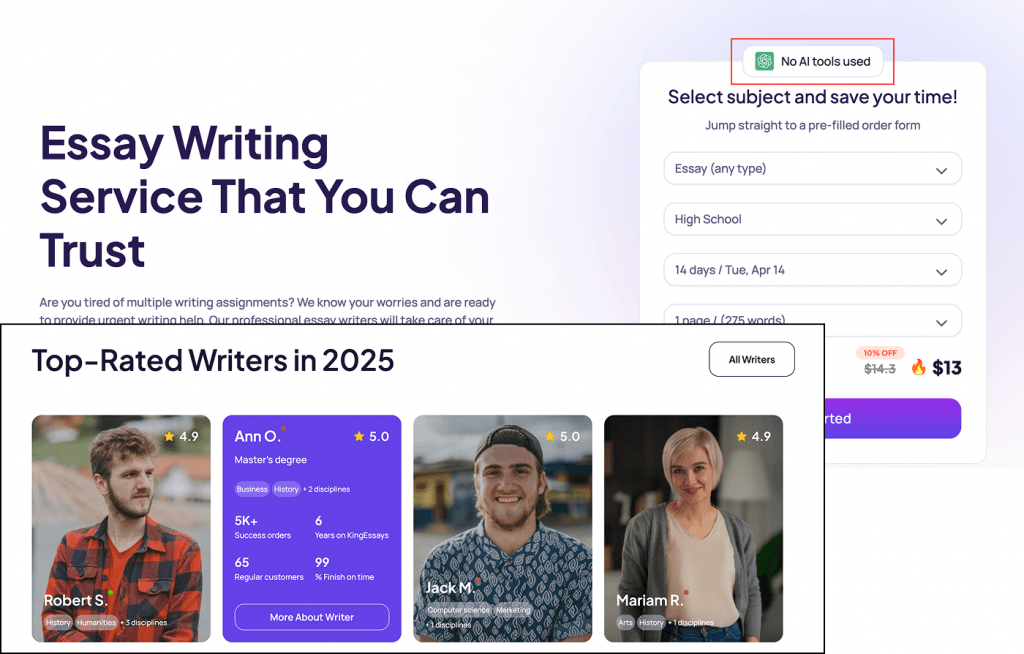The height and width of the screenshot is (654, 1024).
Task: Open the 14 days deadline dropdown
Action: pyautogui.click(x=812, y=270)
